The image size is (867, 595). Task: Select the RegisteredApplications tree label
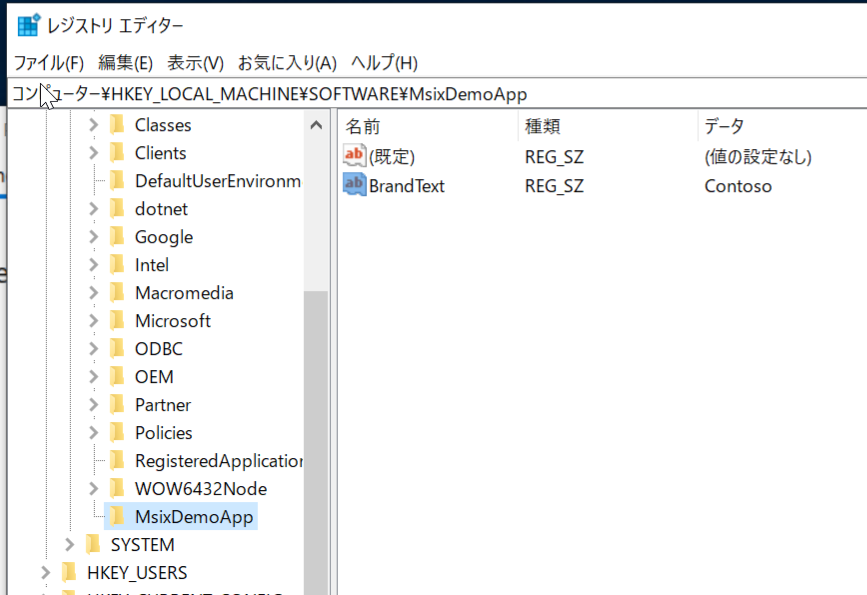click(218, 461)
